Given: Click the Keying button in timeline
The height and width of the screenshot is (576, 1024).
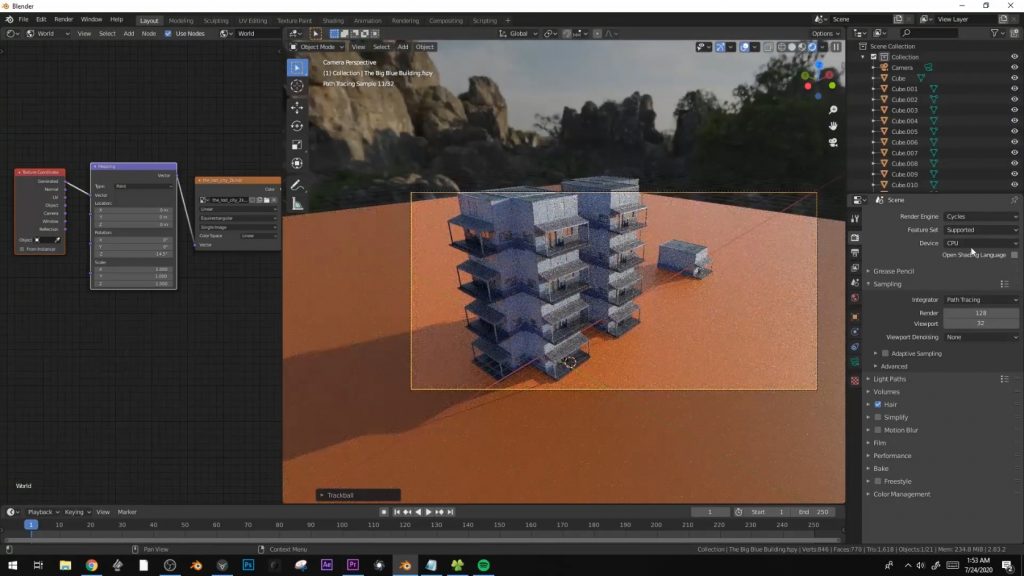Looking at the screenshot, I should point(77,512).
